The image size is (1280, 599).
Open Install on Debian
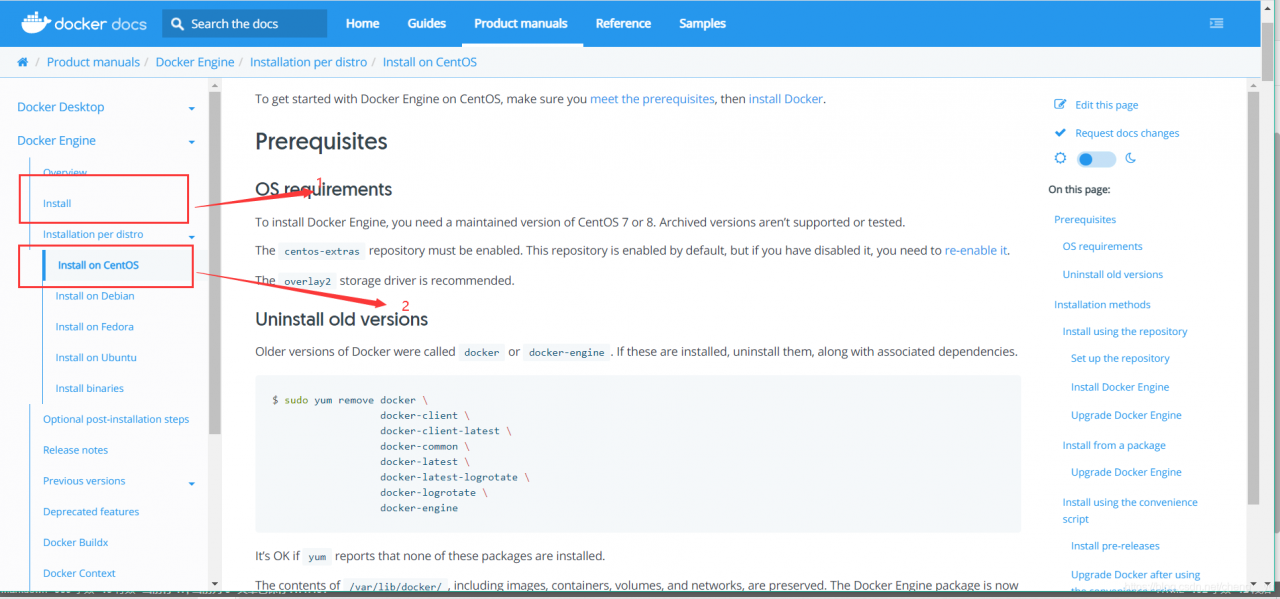95,296
